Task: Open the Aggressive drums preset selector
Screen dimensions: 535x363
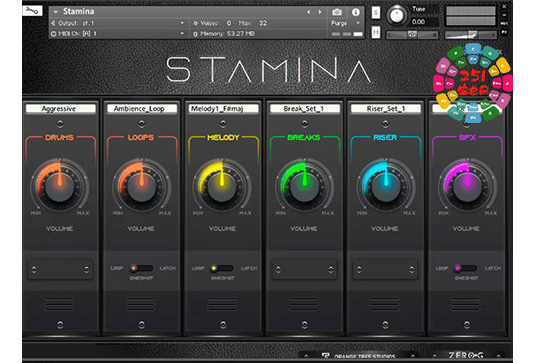Action: 60,108
